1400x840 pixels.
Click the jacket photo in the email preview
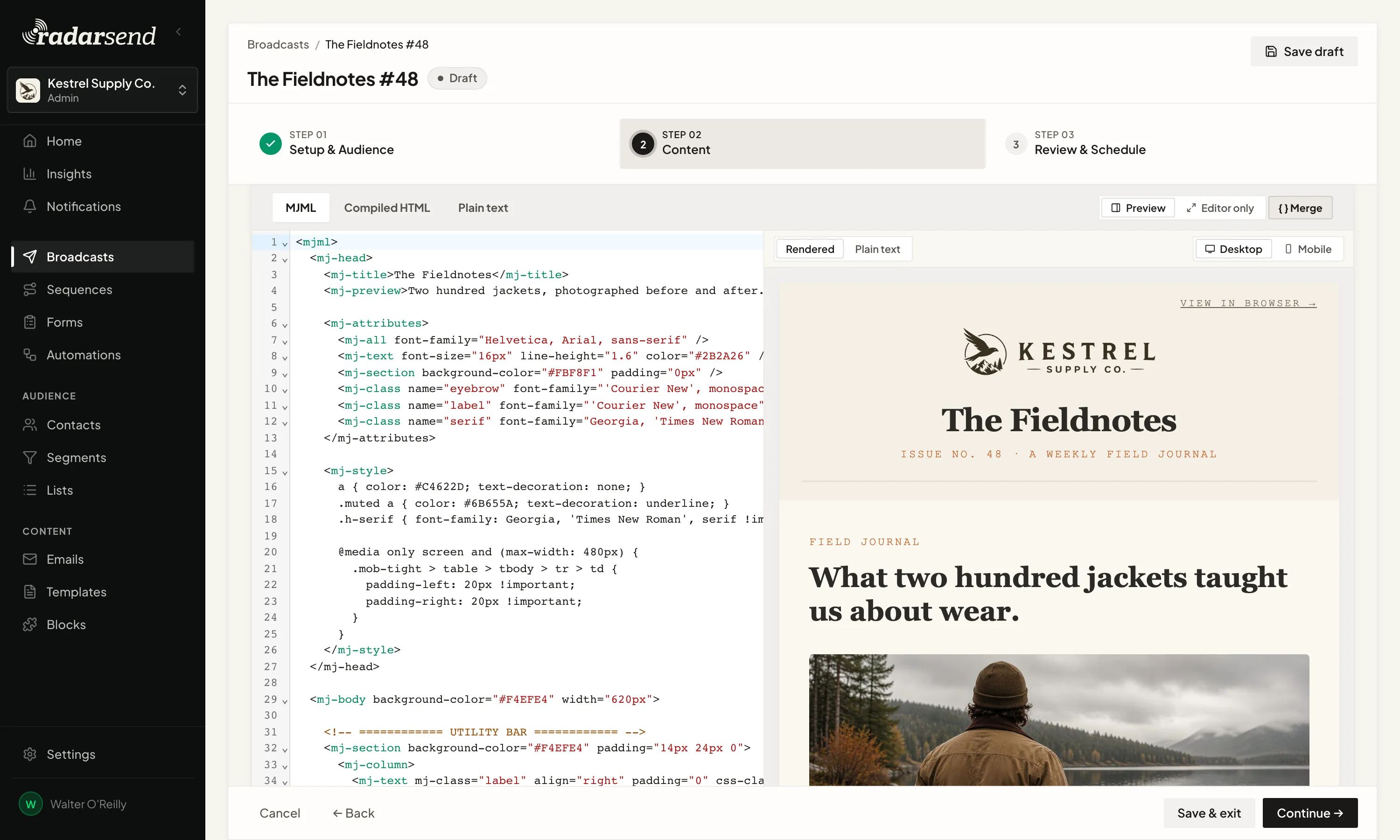pos(1059,720)
